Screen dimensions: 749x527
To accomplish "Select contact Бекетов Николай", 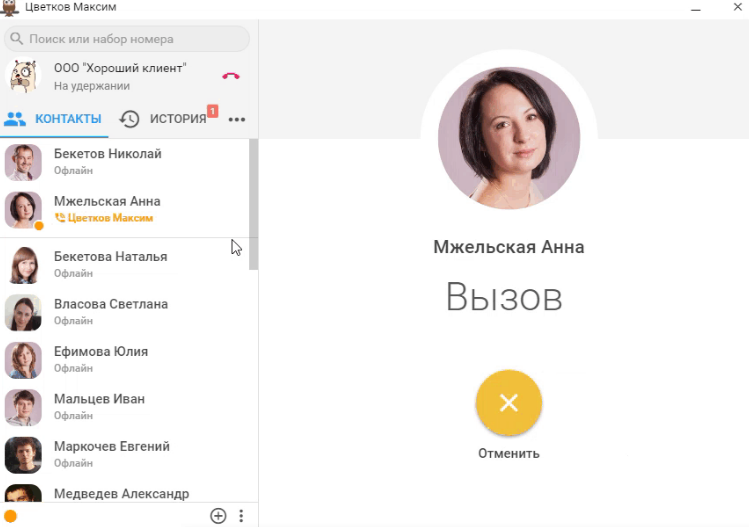I will point(125,162).
